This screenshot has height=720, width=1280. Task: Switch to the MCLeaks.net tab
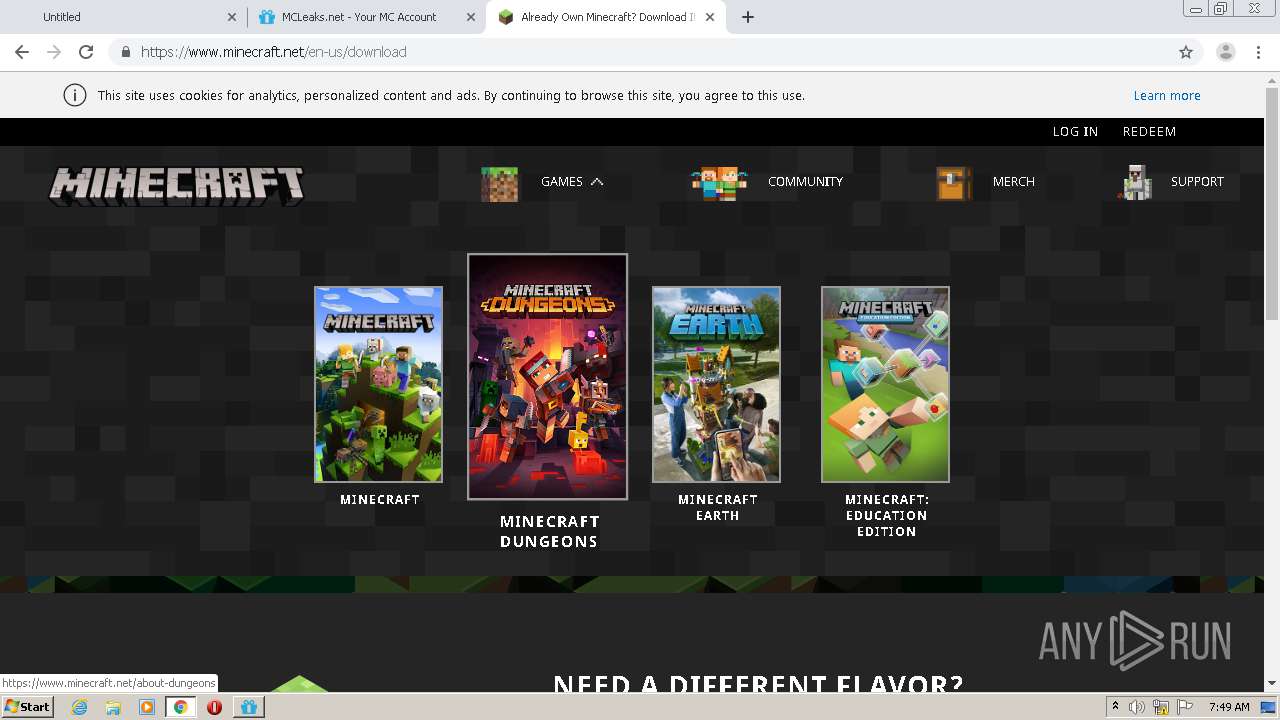pos(366,17)
